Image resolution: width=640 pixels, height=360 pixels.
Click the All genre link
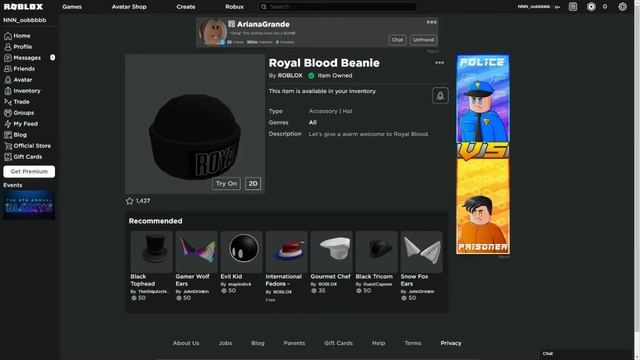pyautogui.click(x=313, y=122)
